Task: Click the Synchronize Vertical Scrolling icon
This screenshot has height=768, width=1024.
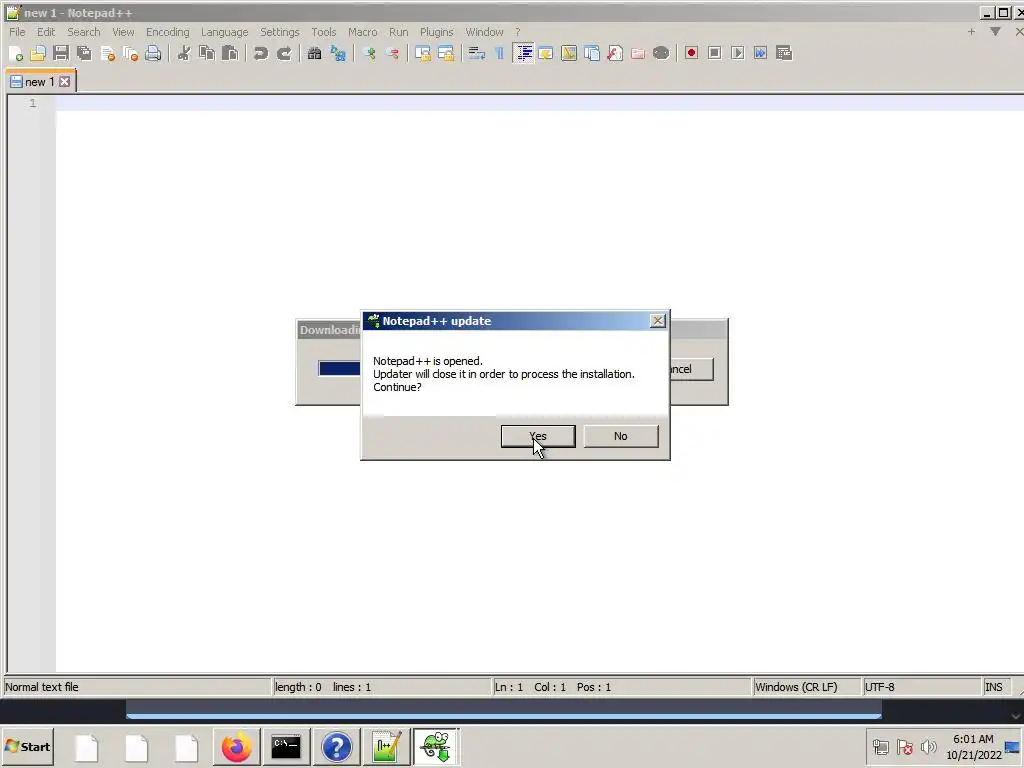Action: coord(423,54)
